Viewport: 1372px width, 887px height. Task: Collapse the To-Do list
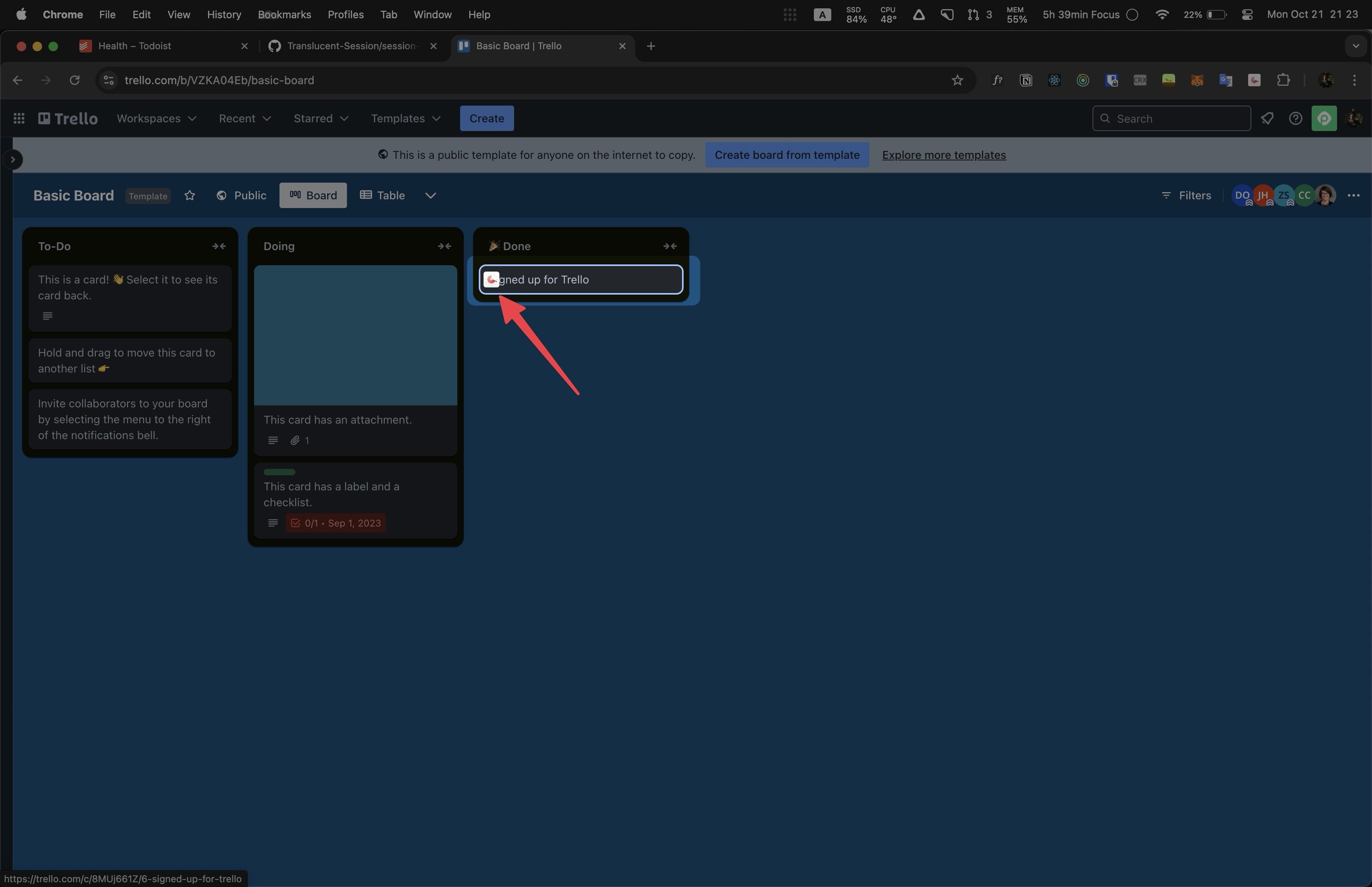tap(220, 246)
